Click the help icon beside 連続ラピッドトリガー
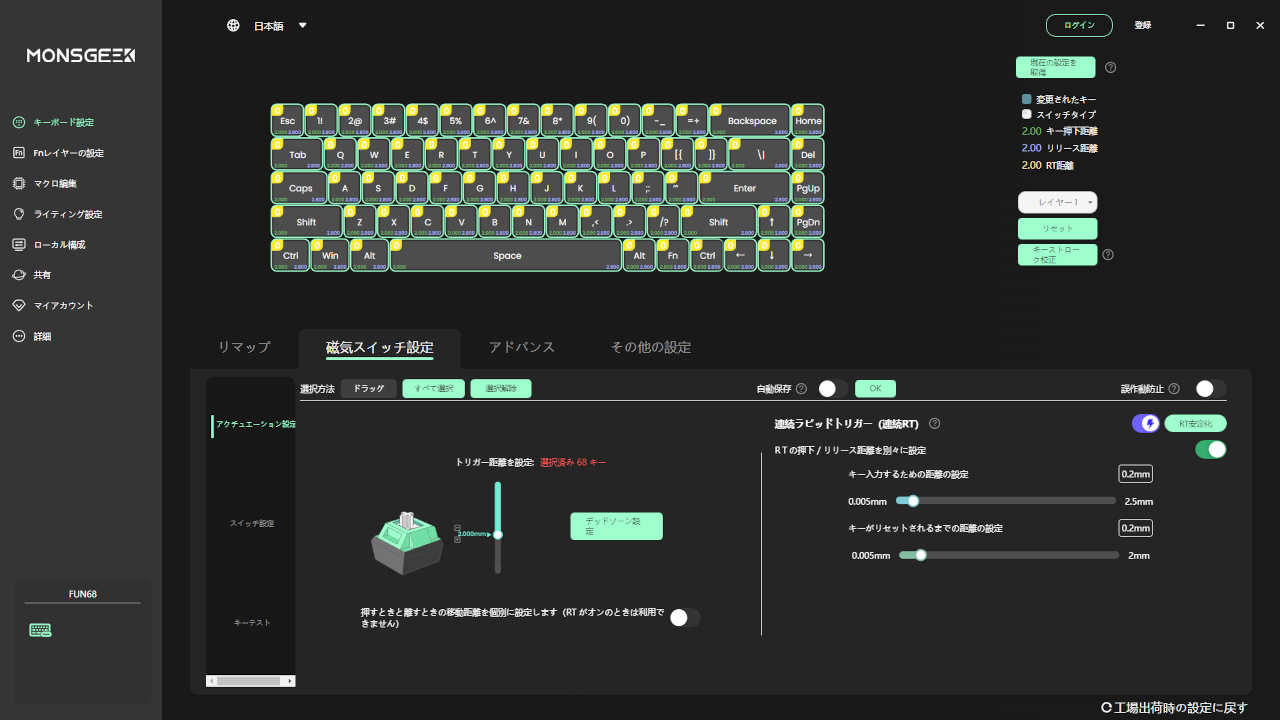The width and height of the screenshot is (1280, 720). (934, 424)
